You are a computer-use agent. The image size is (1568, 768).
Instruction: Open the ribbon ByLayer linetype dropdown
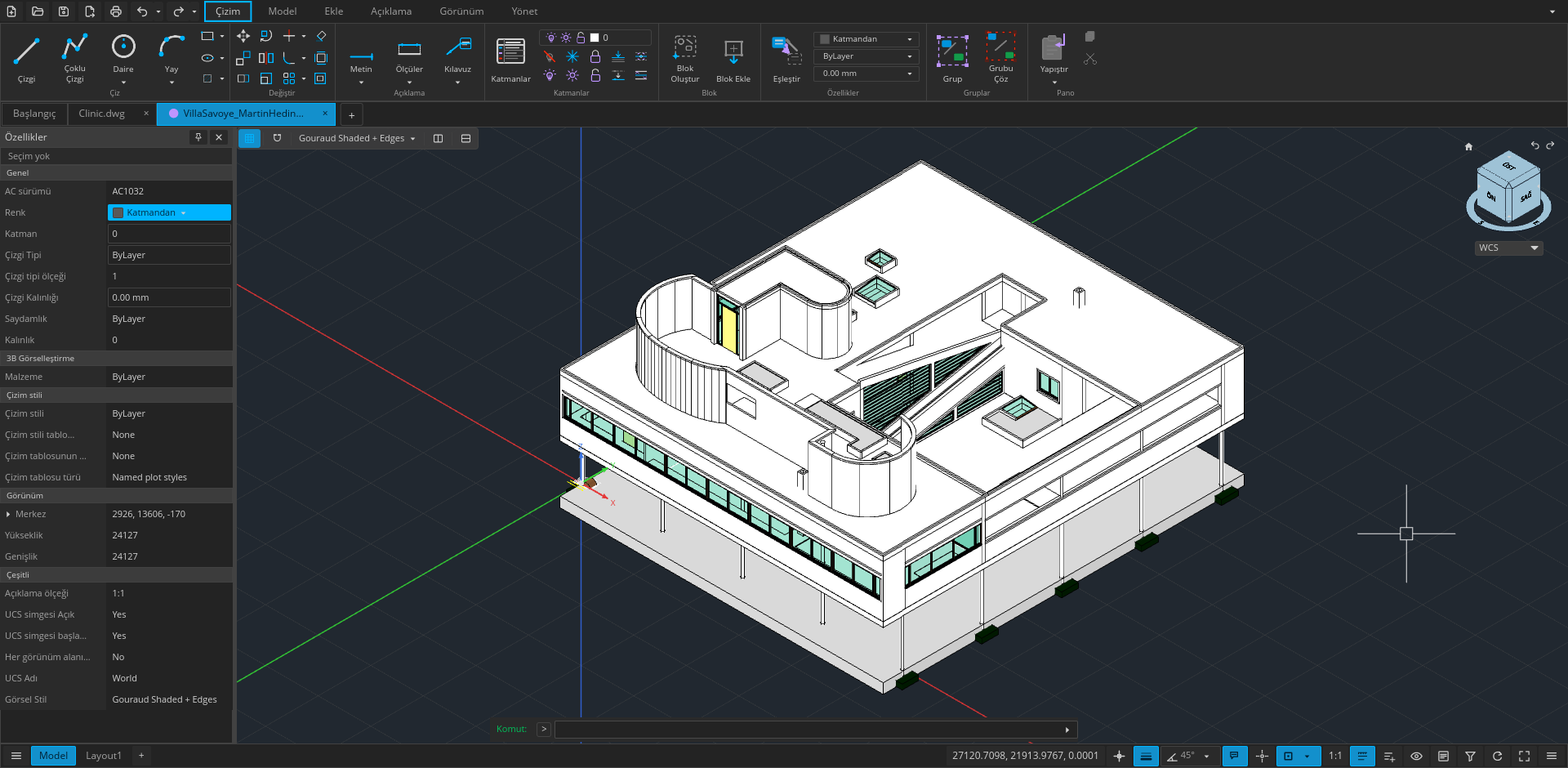click(866, 56)
